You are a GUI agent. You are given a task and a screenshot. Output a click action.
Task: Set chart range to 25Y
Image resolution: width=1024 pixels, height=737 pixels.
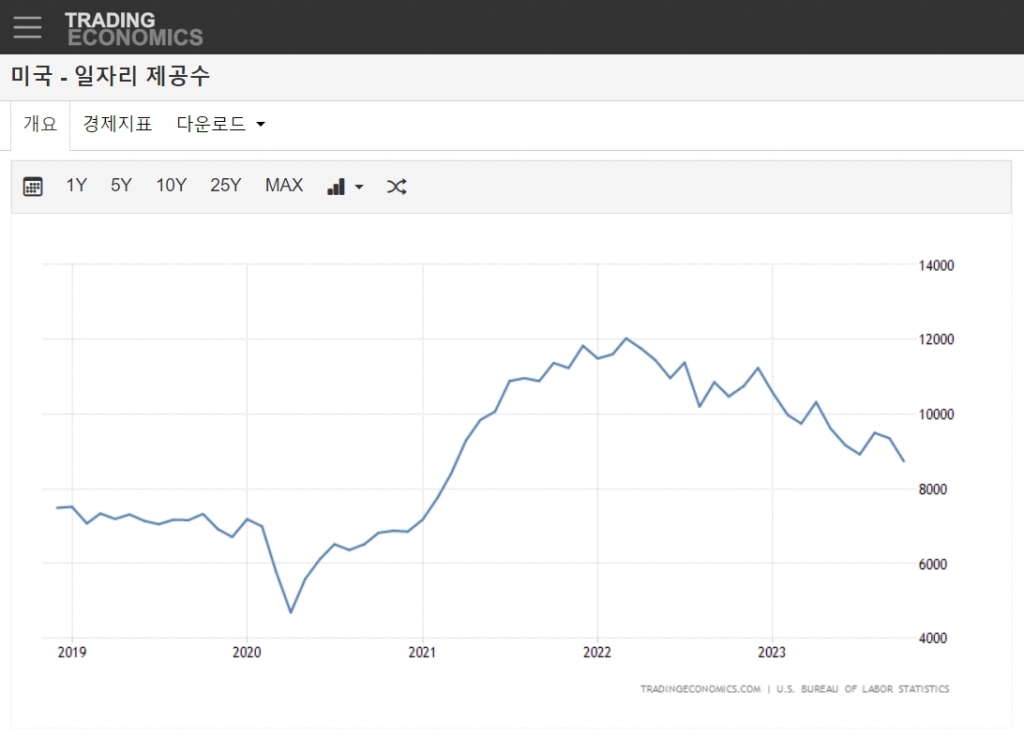225,185
